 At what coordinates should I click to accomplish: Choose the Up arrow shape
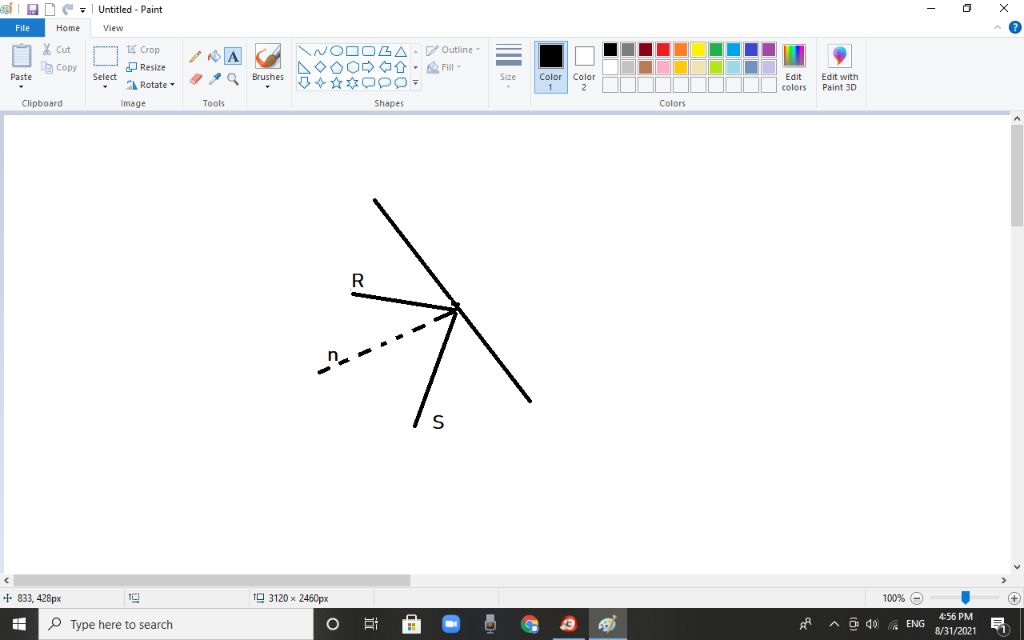coord(400,67)
